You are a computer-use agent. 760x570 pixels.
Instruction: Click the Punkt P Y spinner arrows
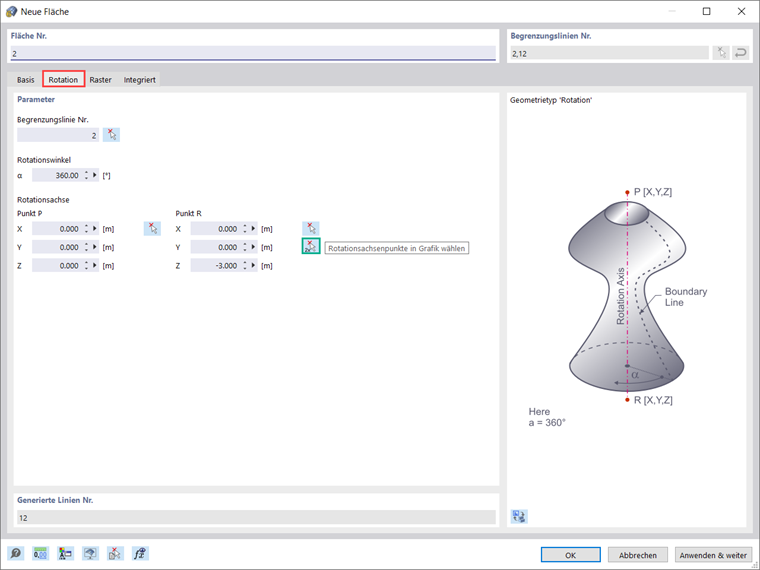coord(86,247)
